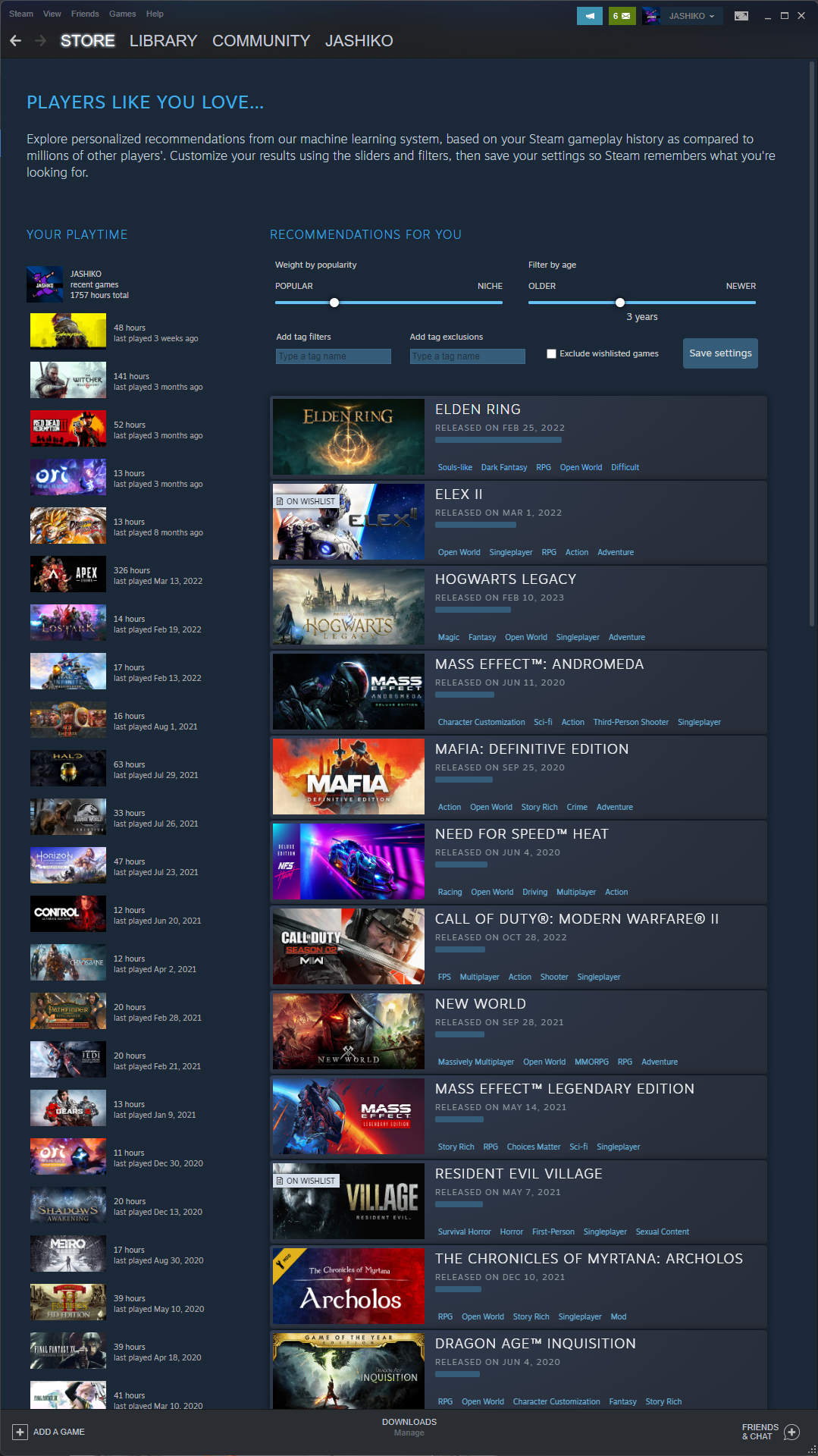Open the Mafia Definitive Edition cover thumbnail
Viewport: 818px width, 1456px height.
pos(349,777)
